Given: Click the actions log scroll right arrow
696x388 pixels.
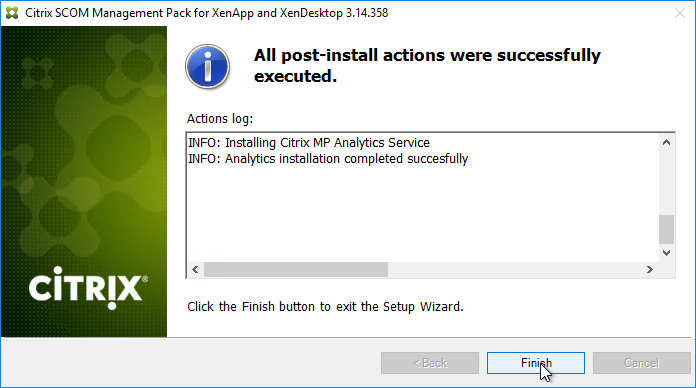Looking at the screenshot, I should [x=650, y=269].
